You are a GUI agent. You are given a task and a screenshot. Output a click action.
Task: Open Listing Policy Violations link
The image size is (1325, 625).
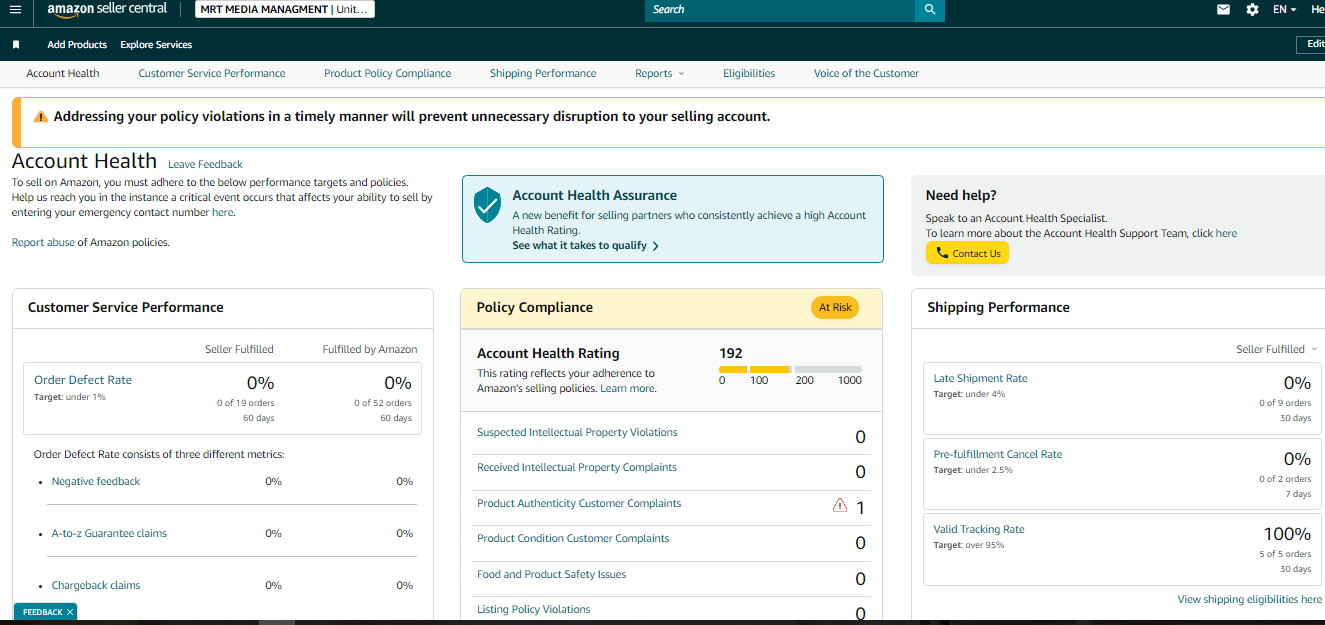point(534,609)
